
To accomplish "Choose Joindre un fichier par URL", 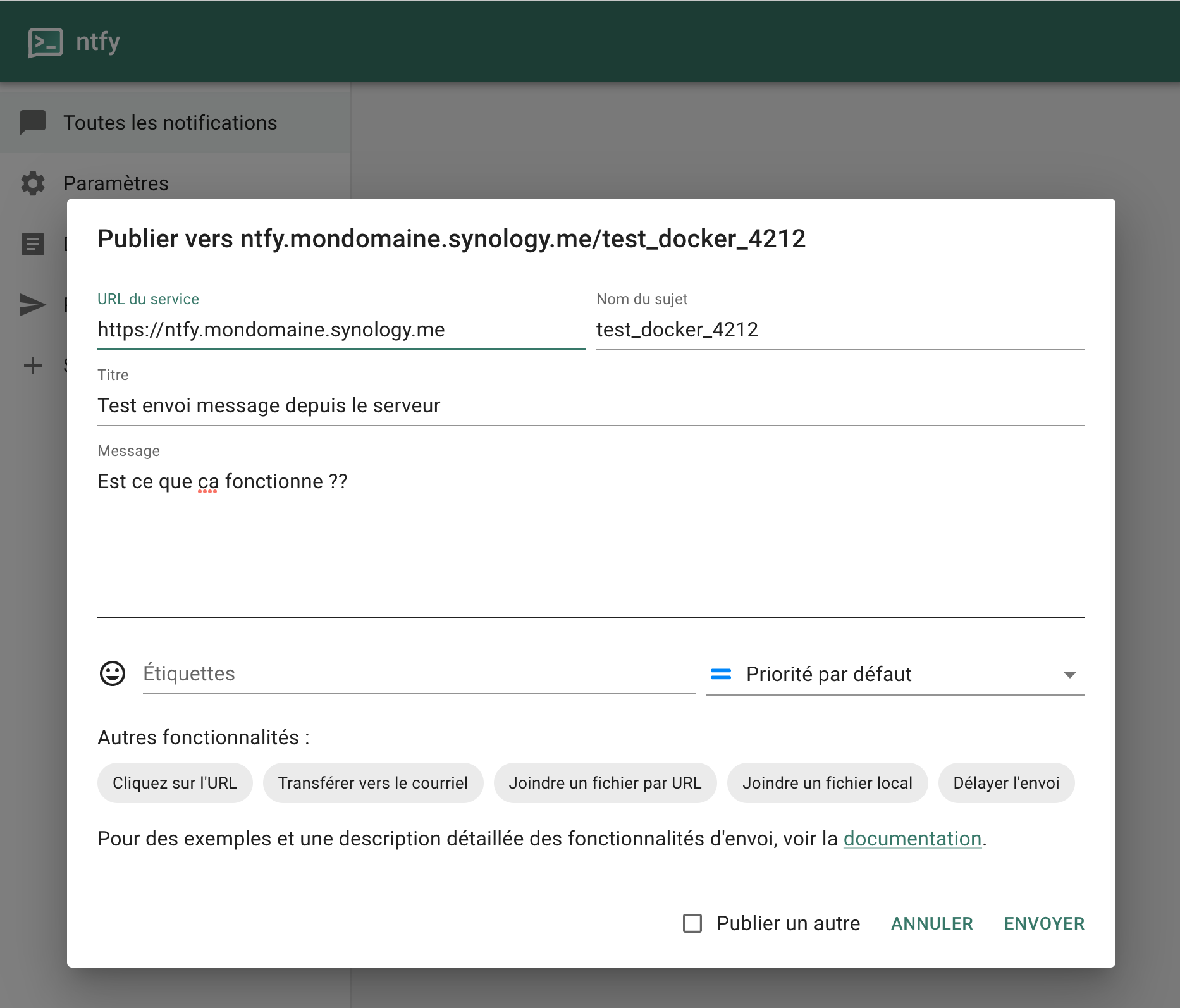I will point(605,783).
